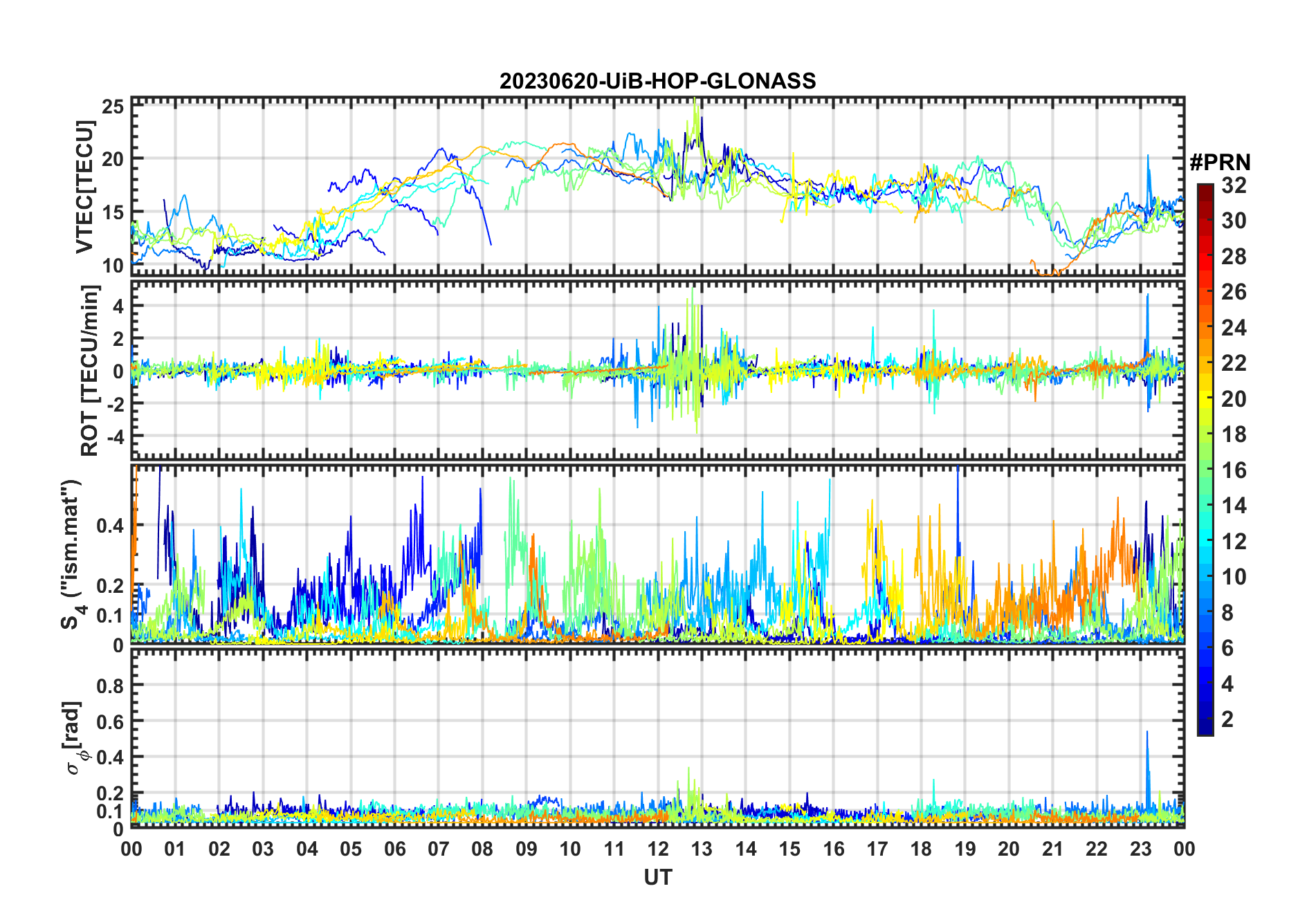Click the #PRN colorbar title
Viewport: 1316px width, 920px height.
1220,163
